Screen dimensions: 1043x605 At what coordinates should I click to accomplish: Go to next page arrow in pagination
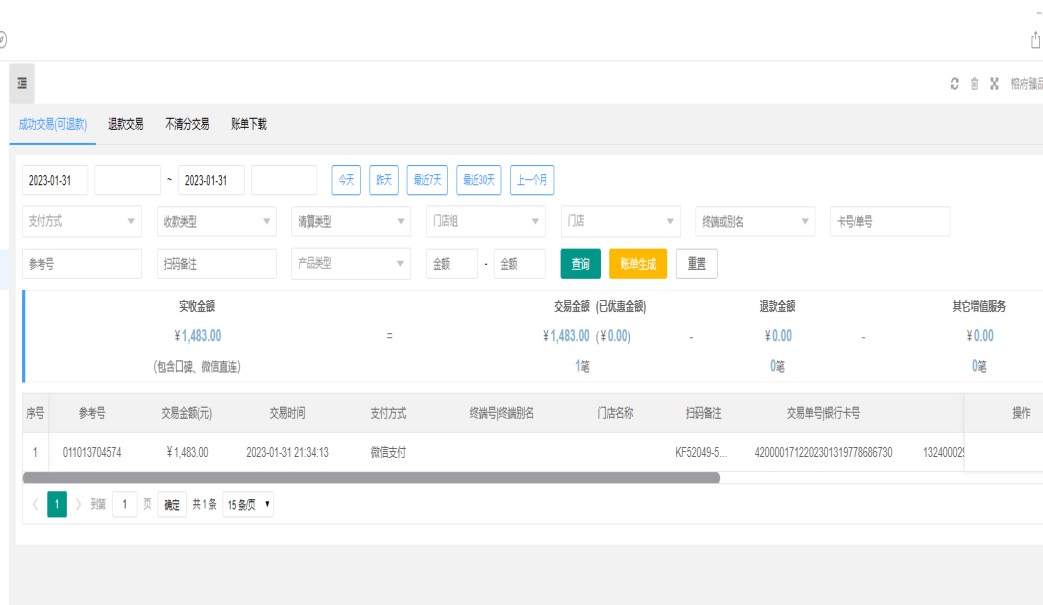[x=79, y=505]
